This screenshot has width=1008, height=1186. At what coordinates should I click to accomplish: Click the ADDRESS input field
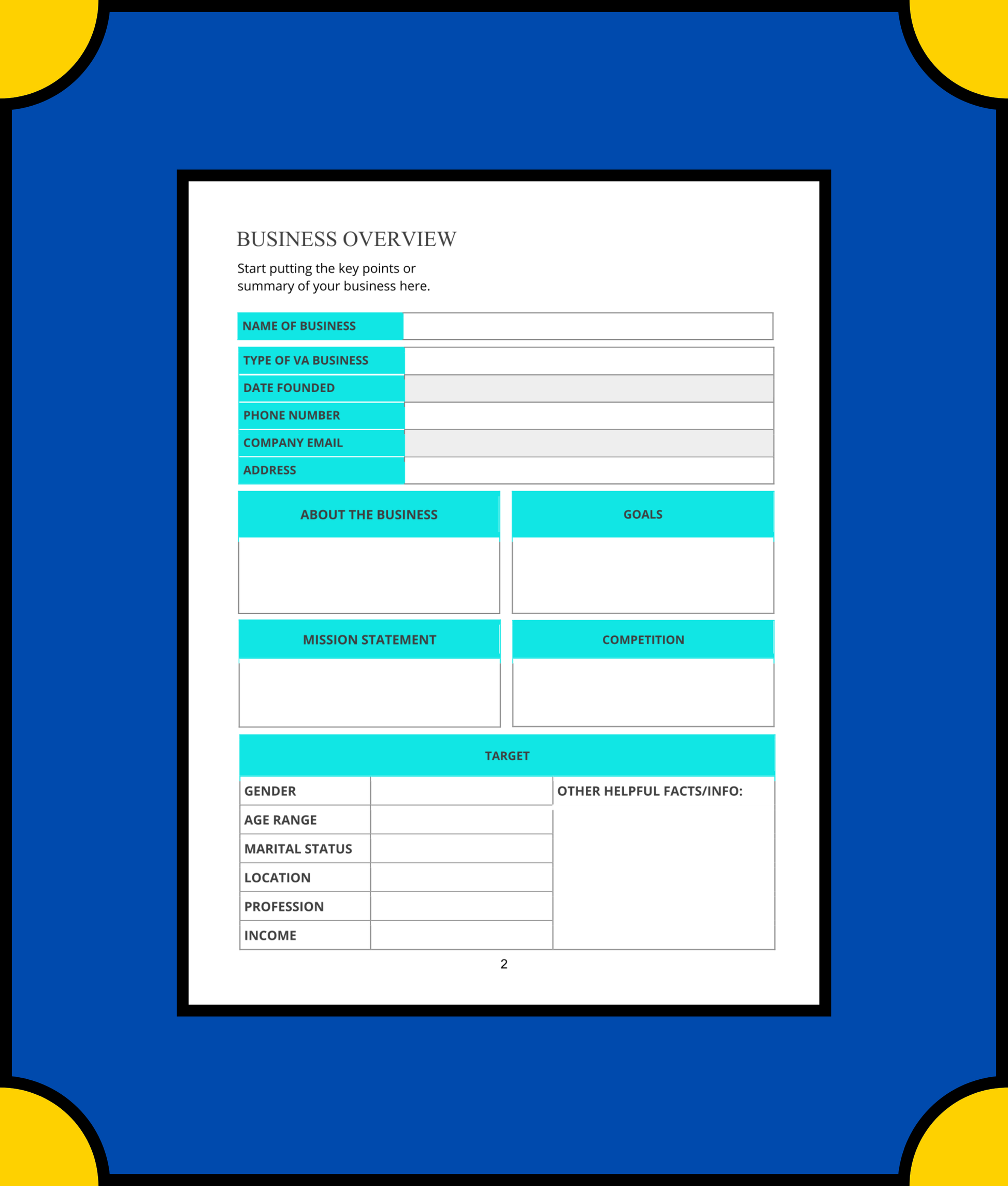(x=590, y=470)
